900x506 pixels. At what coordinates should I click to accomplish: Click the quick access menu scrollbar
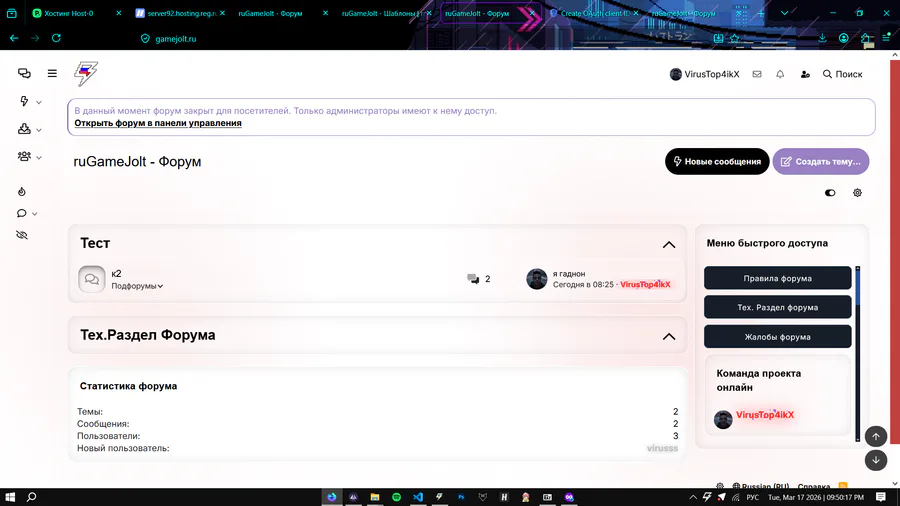858,353
